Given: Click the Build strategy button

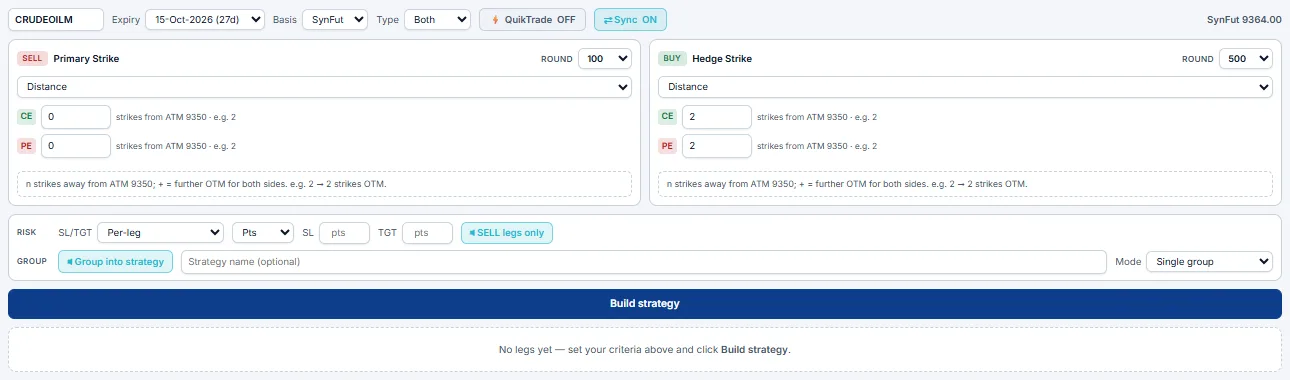Looking at the screenshot, I should 645,304.
